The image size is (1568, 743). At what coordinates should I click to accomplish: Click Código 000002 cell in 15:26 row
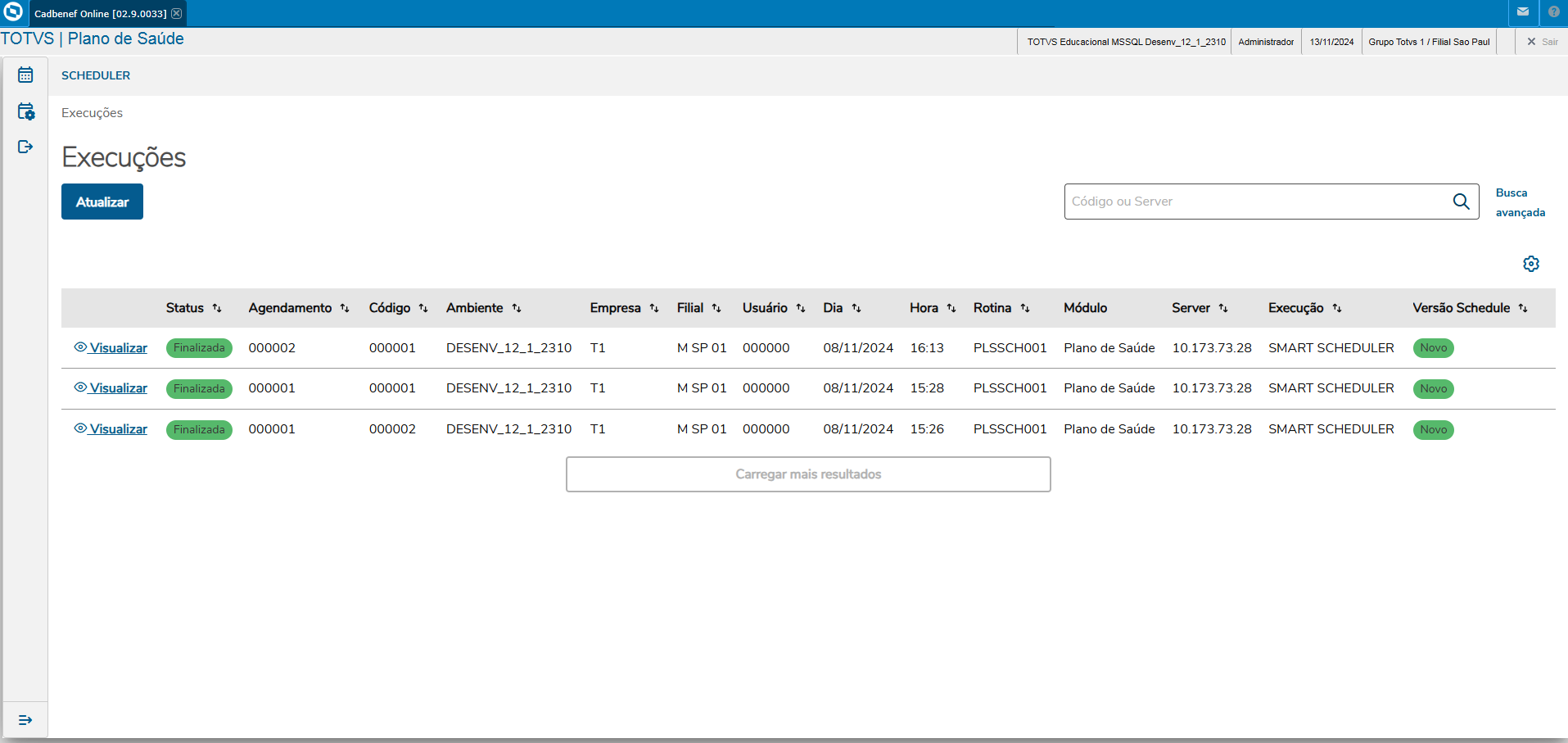[392, 429]
